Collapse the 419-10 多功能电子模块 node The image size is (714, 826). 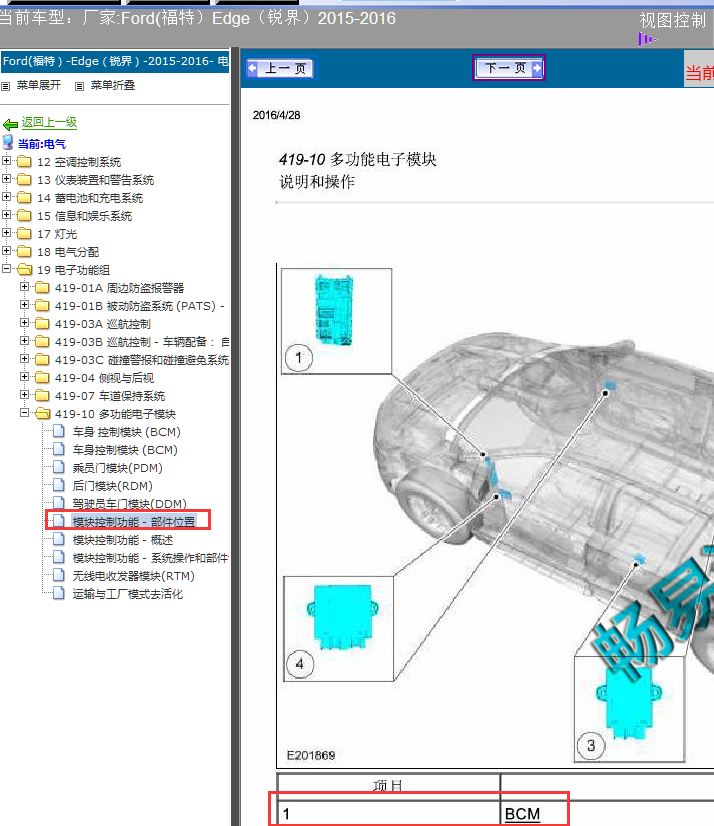click(24, 412)
